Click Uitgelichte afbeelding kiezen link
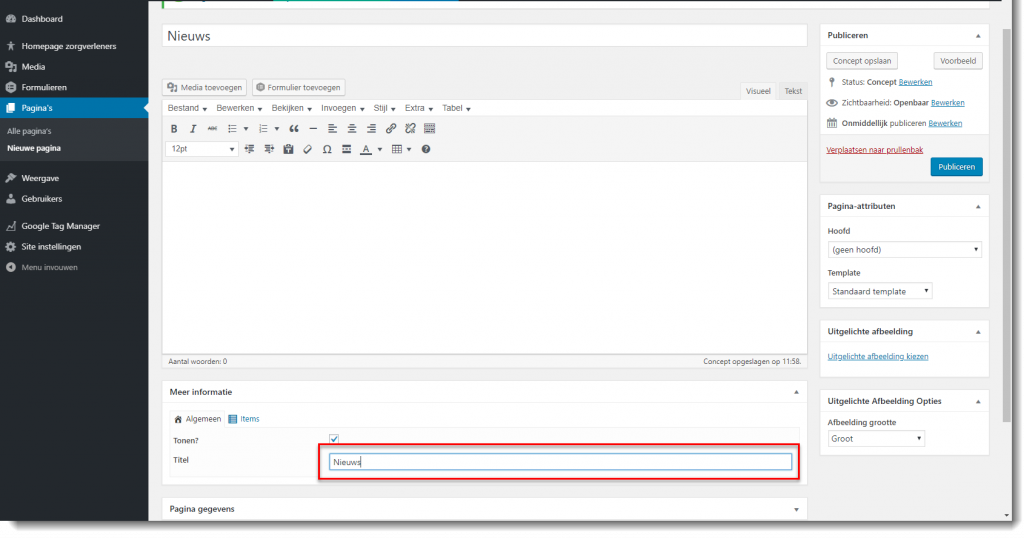The width and height of the screenshot is (1024, 539). (878, 357)
